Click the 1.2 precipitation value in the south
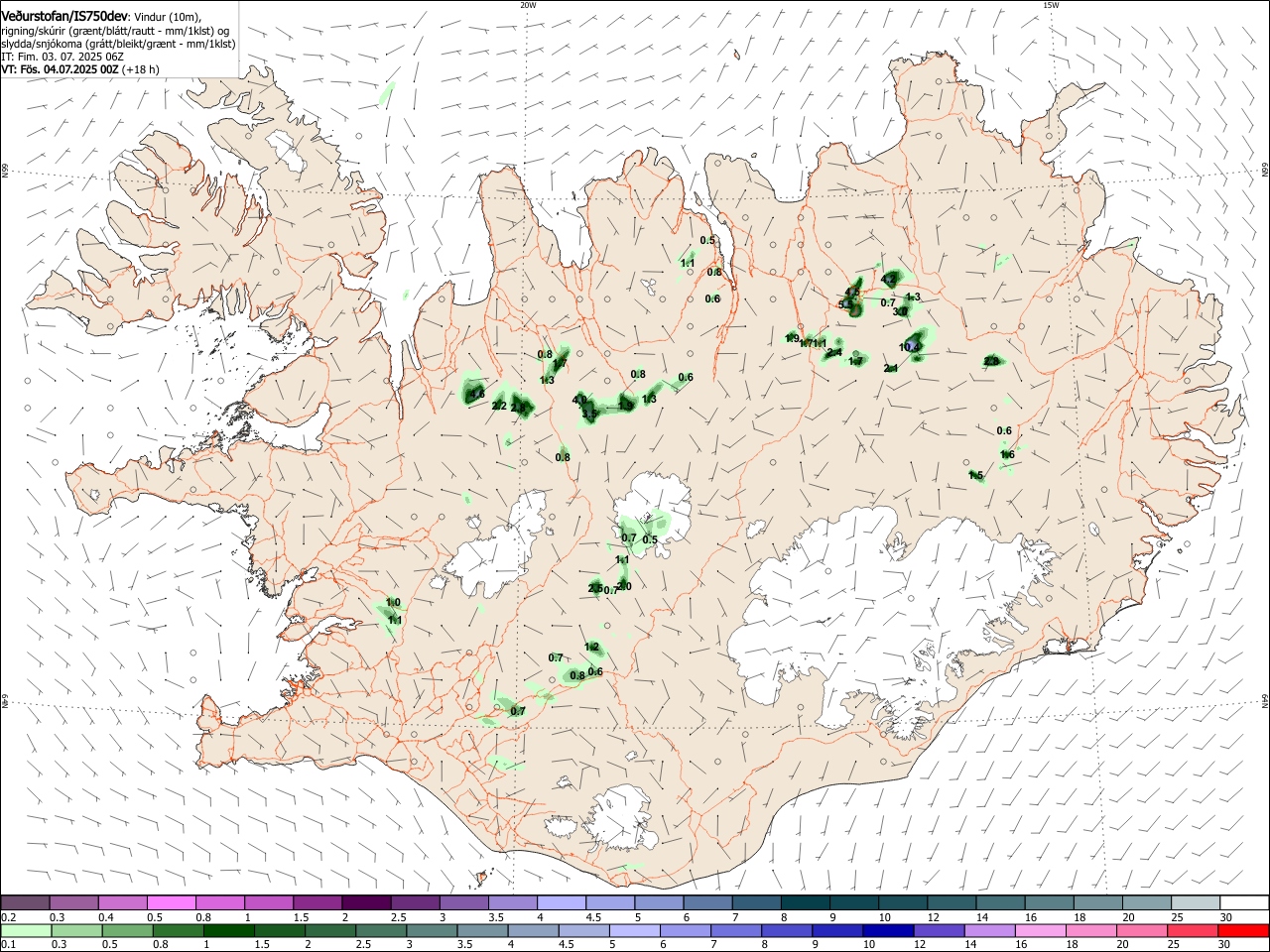1270x952 pixels. click(x=592, y=647)
